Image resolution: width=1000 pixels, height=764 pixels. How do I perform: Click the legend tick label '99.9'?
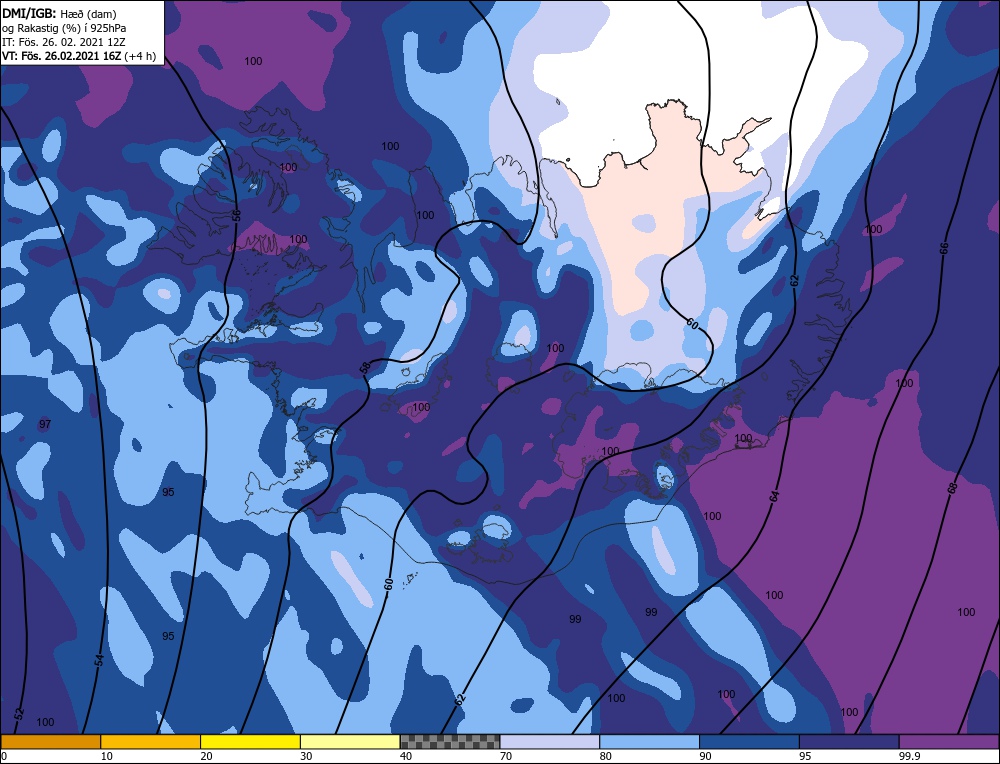908,756
